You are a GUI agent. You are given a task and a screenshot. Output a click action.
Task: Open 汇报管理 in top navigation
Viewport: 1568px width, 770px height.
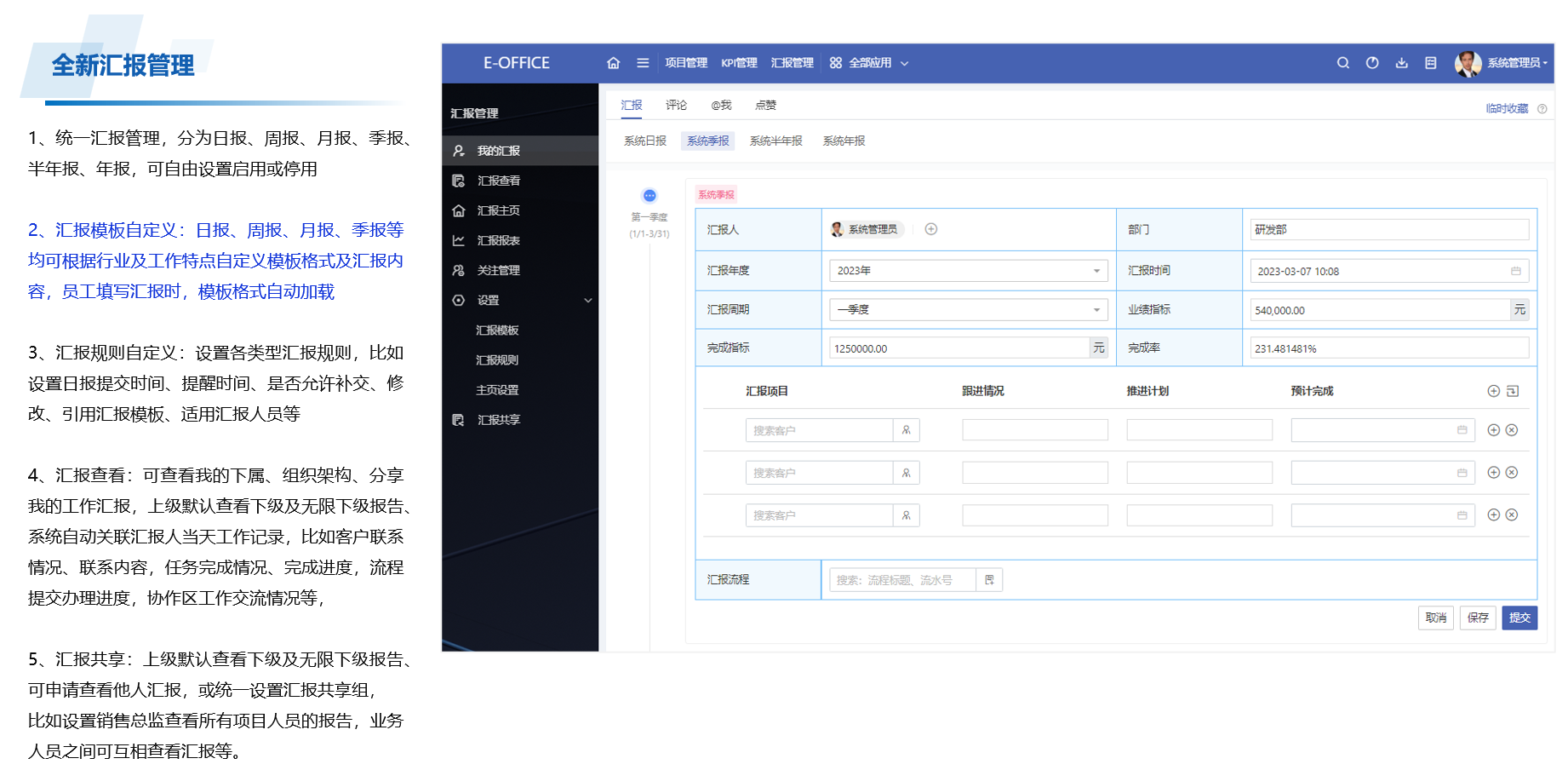coord(792,63)
